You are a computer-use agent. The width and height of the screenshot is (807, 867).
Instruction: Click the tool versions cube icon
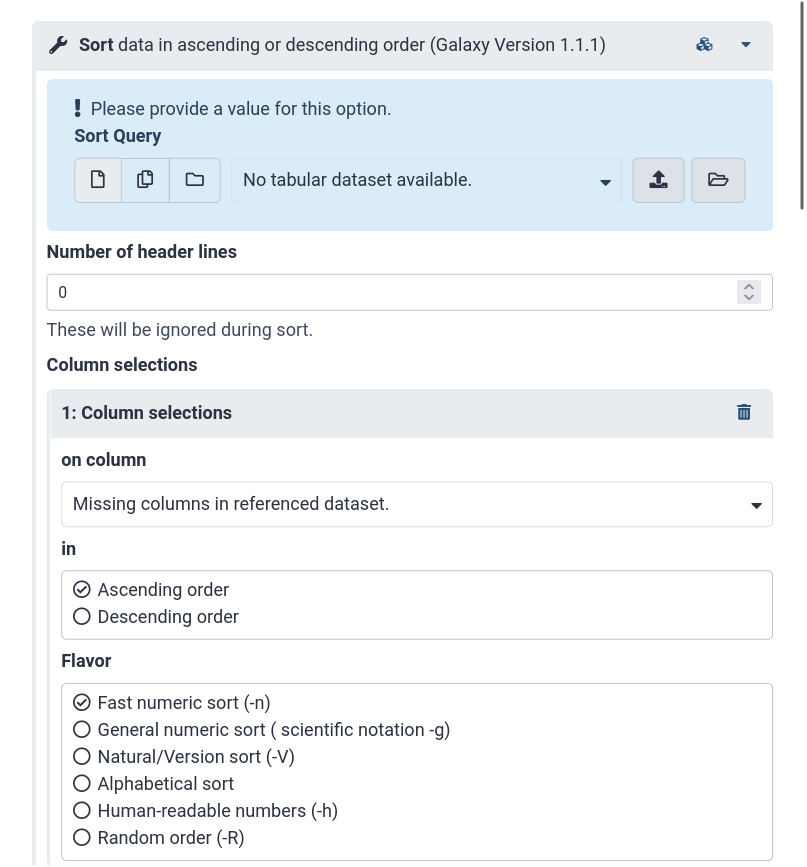coord(704,44)
